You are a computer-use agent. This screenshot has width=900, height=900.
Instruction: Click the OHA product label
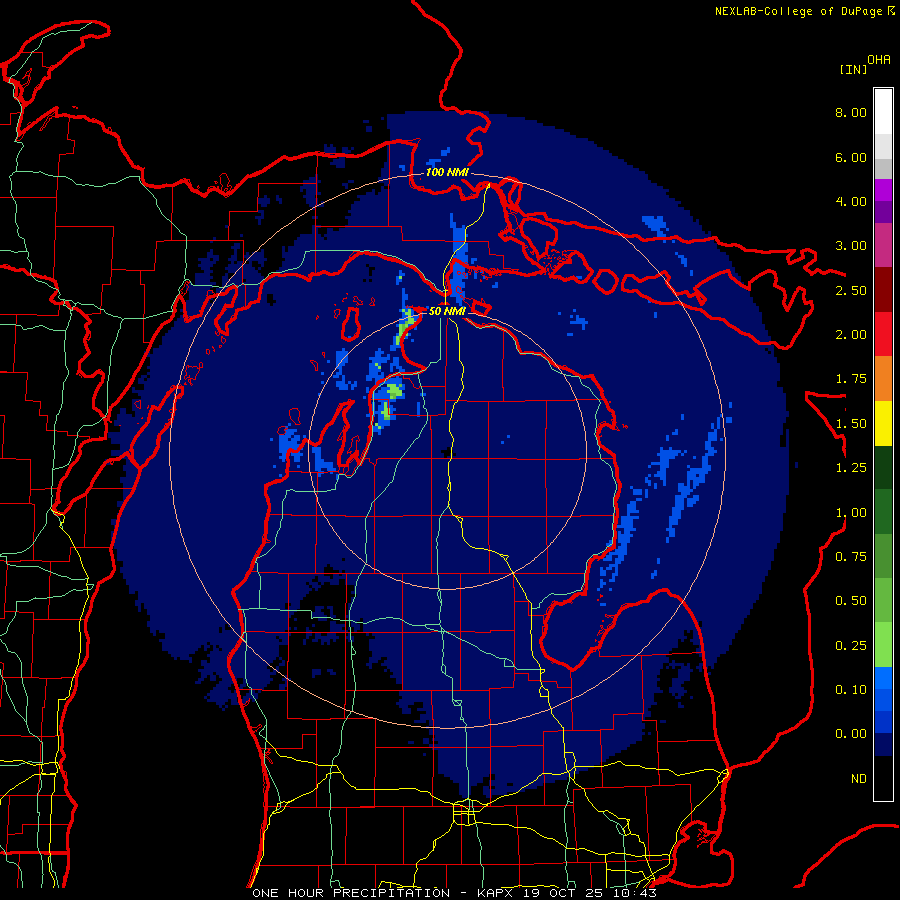click(x=879, y=59)
